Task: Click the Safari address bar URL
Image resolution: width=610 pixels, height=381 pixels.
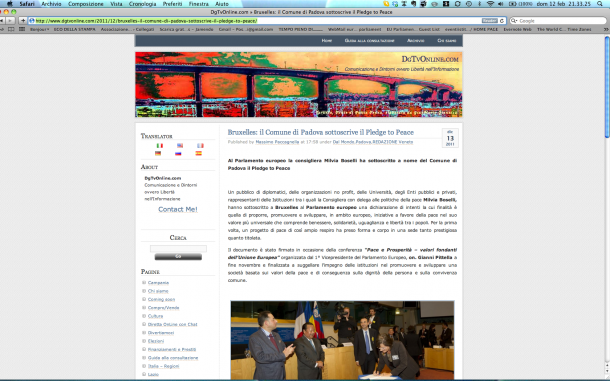Action: [146, 21]
